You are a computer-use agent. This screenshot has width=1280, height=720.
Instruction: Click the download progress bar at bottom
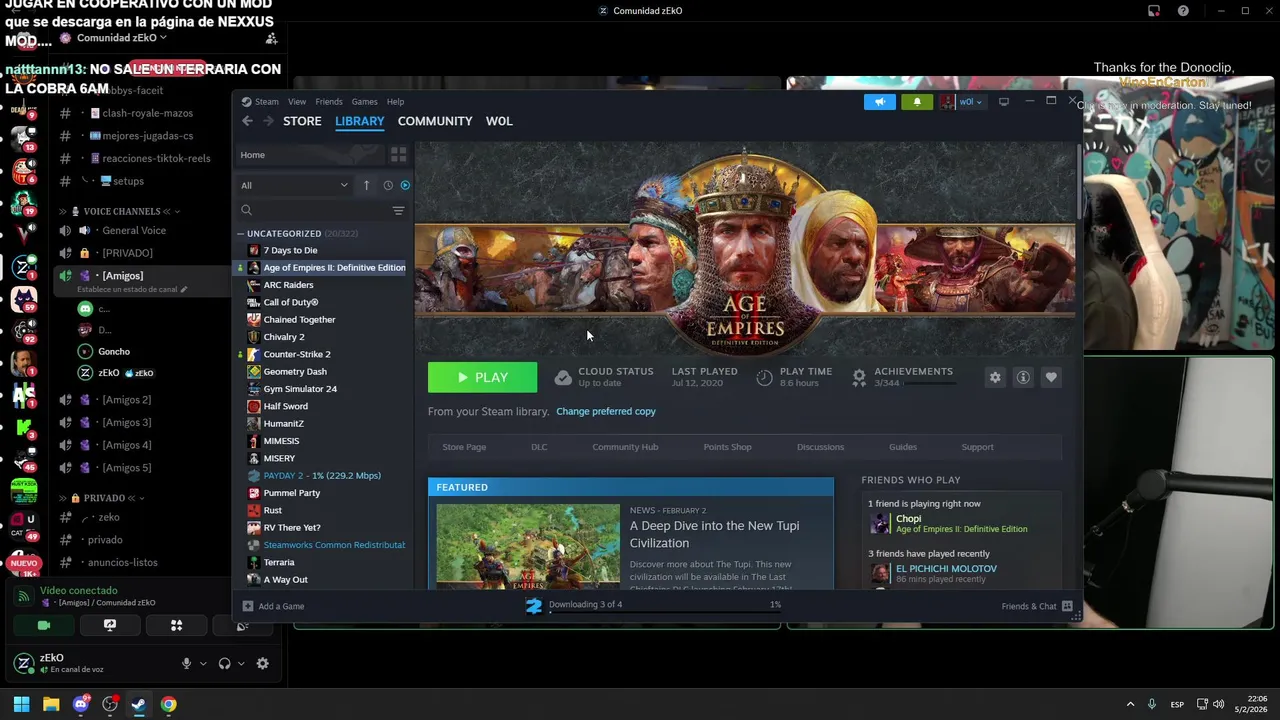(665, 611)
